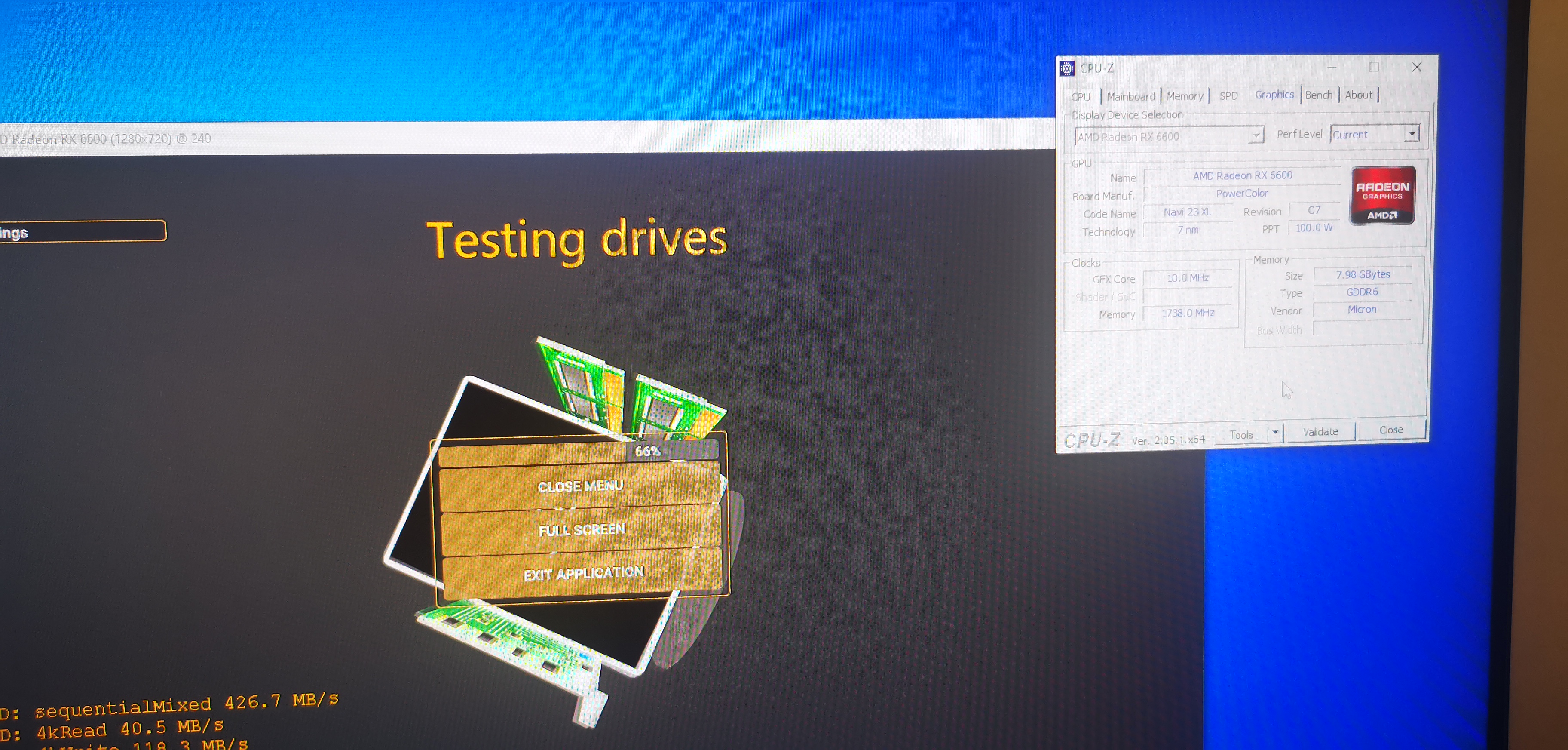Image resolution: width=1568 pixels, height=750 pixels.
Task: Click the Radeon Graphics logo
Action: [1382, 195]
